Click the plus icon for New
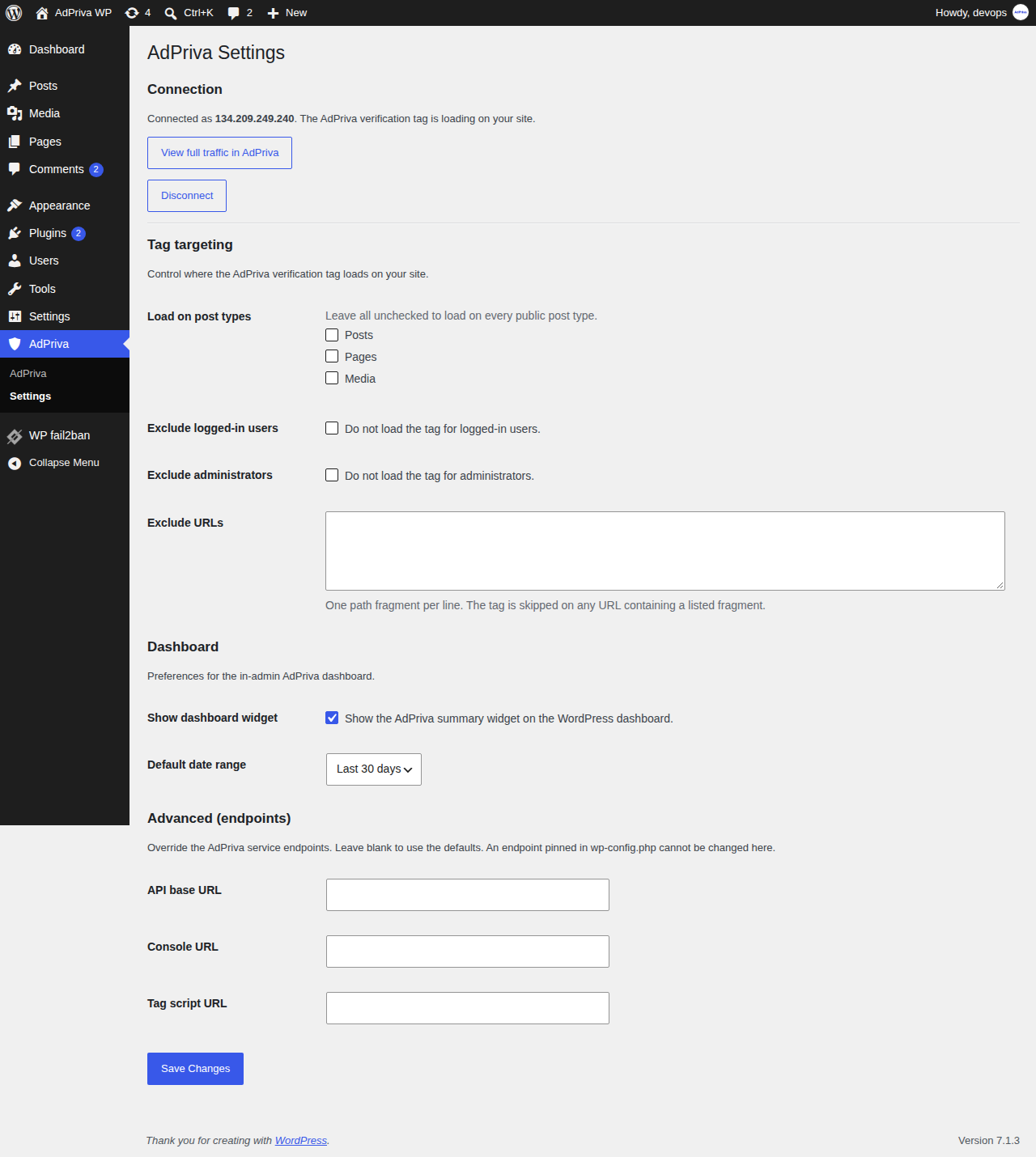1036x1157 pixels. [273, 13]
